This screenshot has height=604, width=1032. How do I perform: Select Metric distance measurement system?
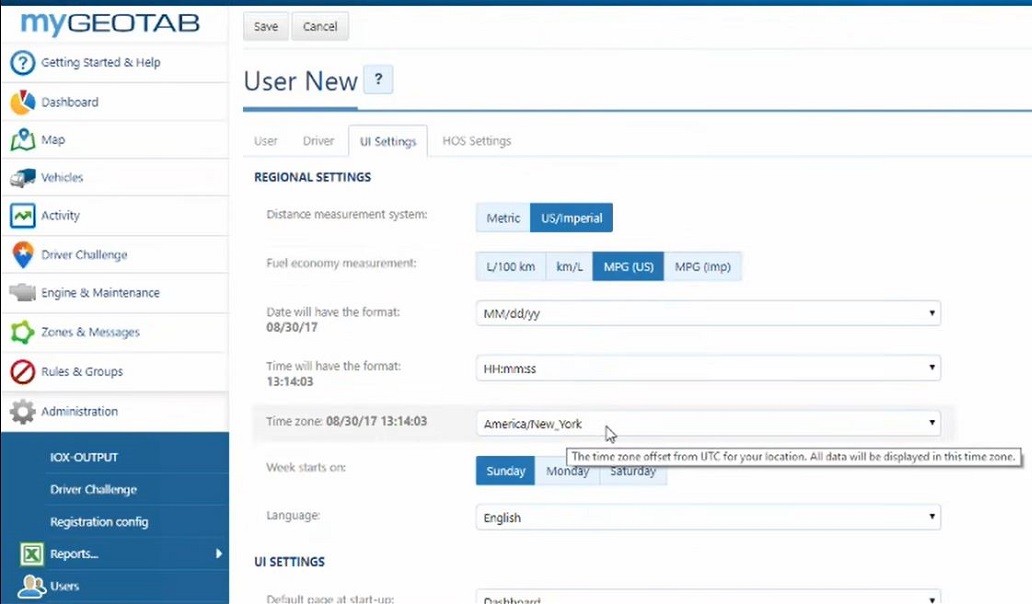tap(503, 218)
